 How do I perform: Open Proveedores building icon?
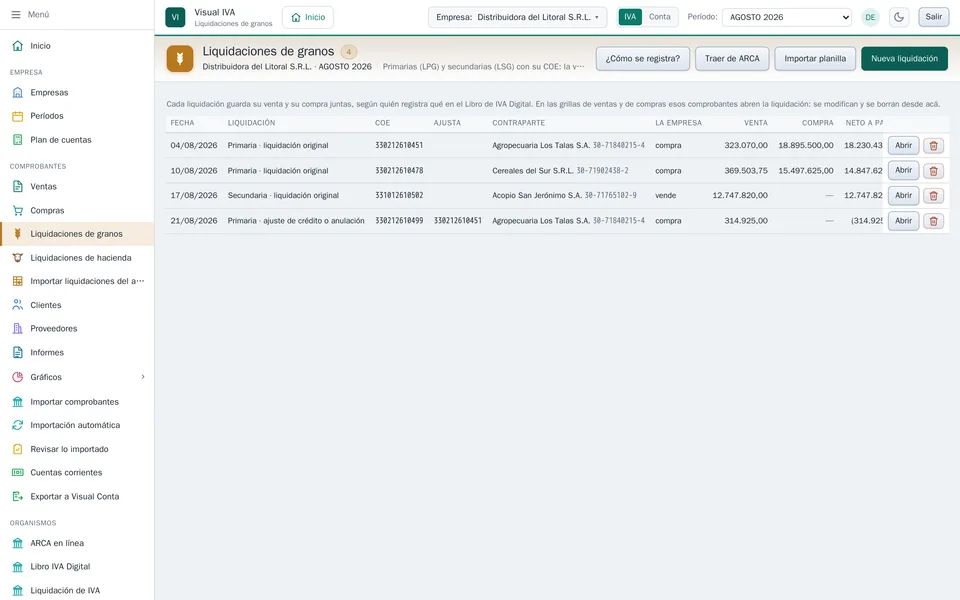(x=18, y=329)
